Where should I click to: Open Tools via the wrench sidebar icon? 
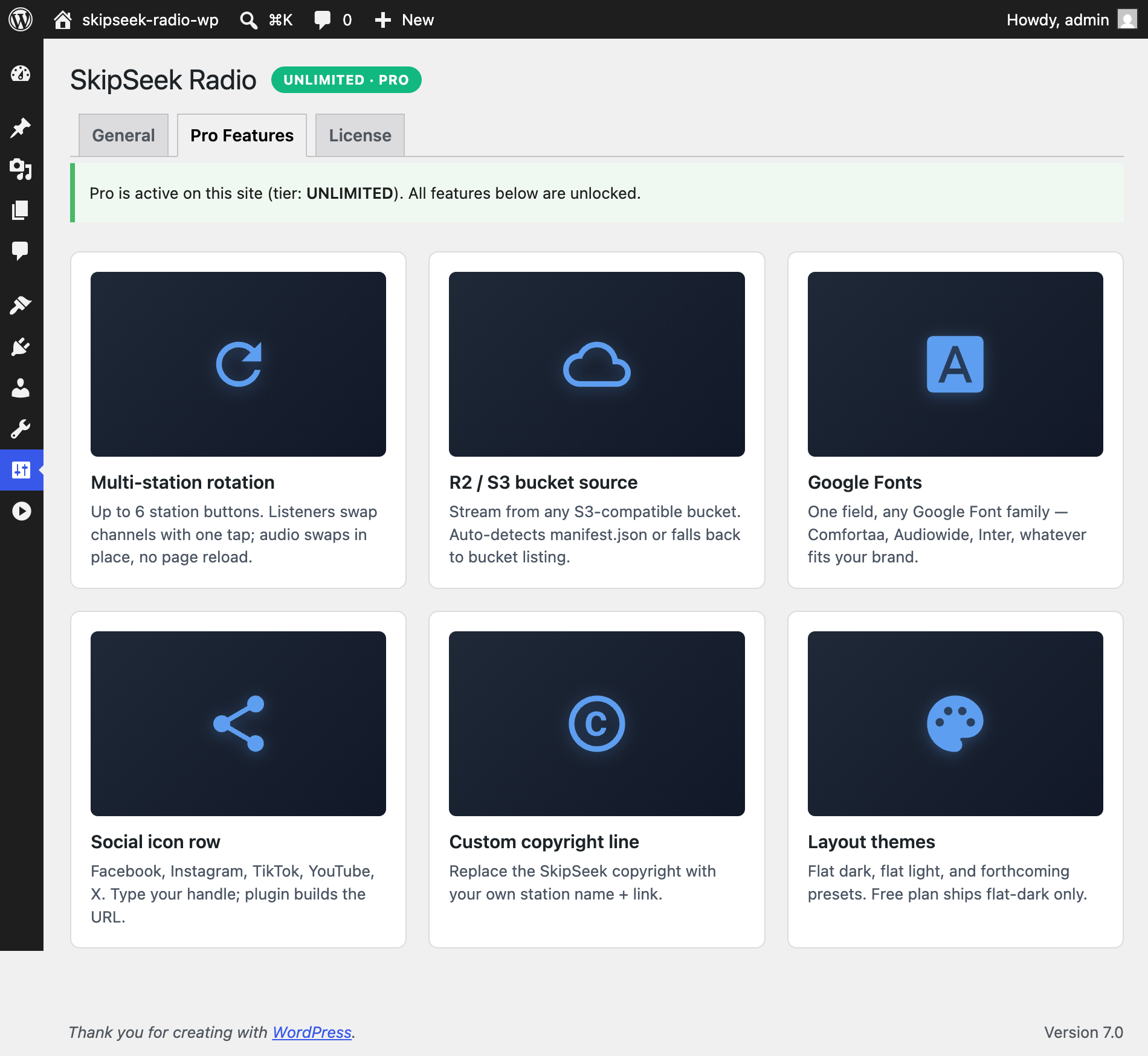coord(21,429)
